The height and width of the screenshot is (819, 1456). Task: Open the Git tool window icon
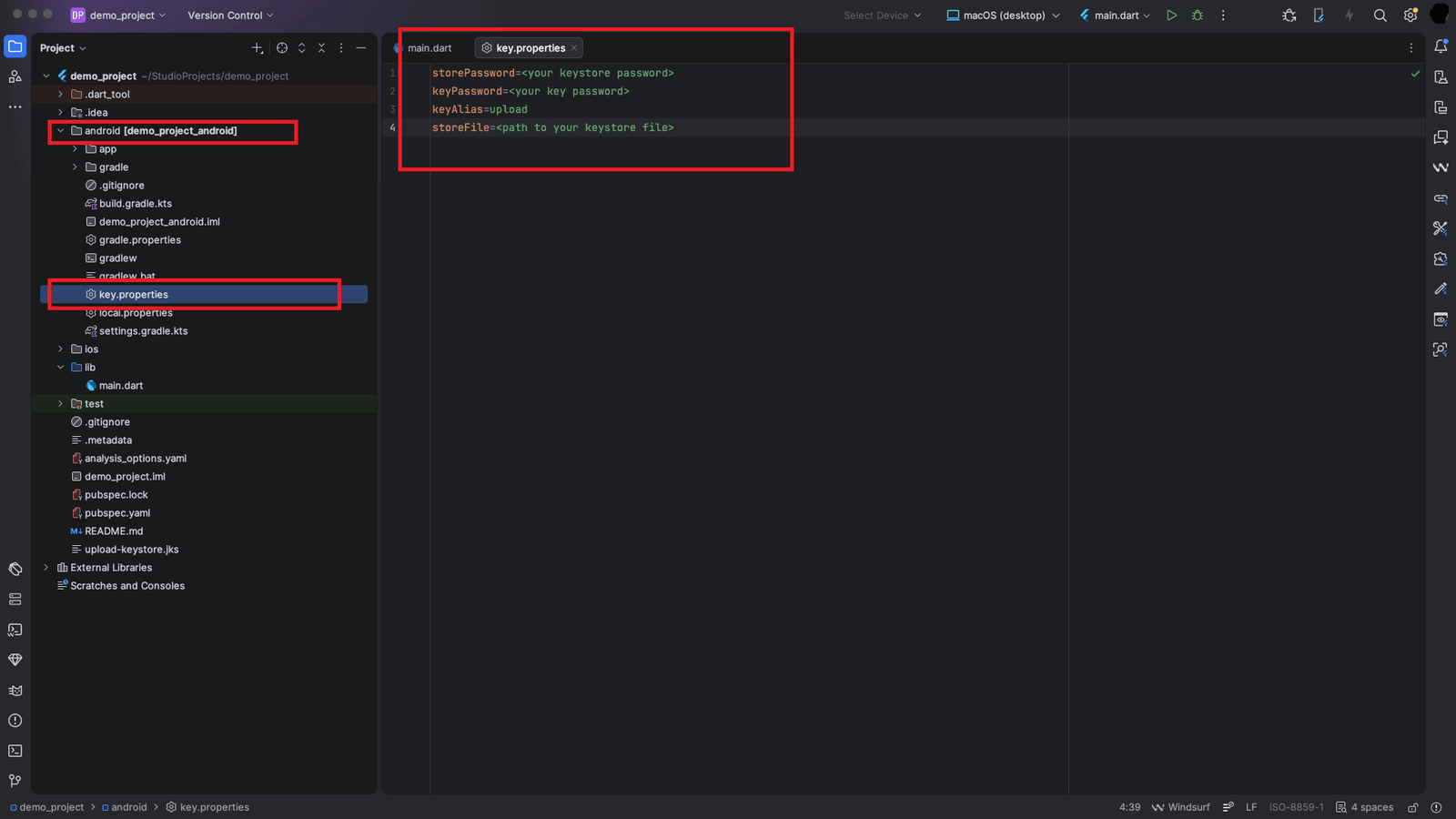coord(15,781)
